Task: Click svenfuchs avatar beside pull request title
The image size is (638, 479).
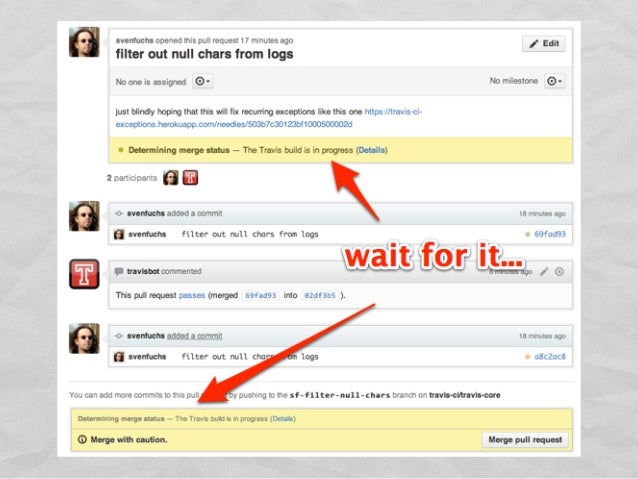Action: 84,42
